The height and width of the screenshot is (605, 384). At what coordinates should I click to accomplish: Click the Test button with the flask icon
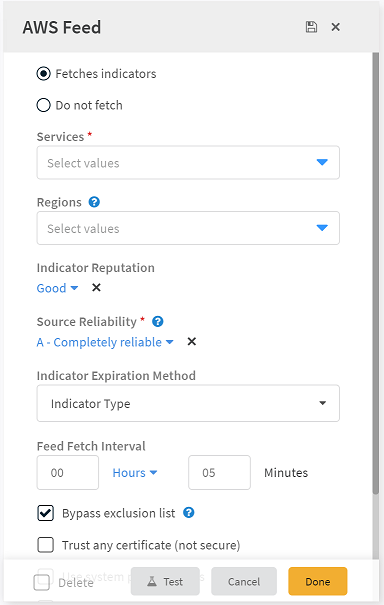pyautogui.click(x=165, y=581)
